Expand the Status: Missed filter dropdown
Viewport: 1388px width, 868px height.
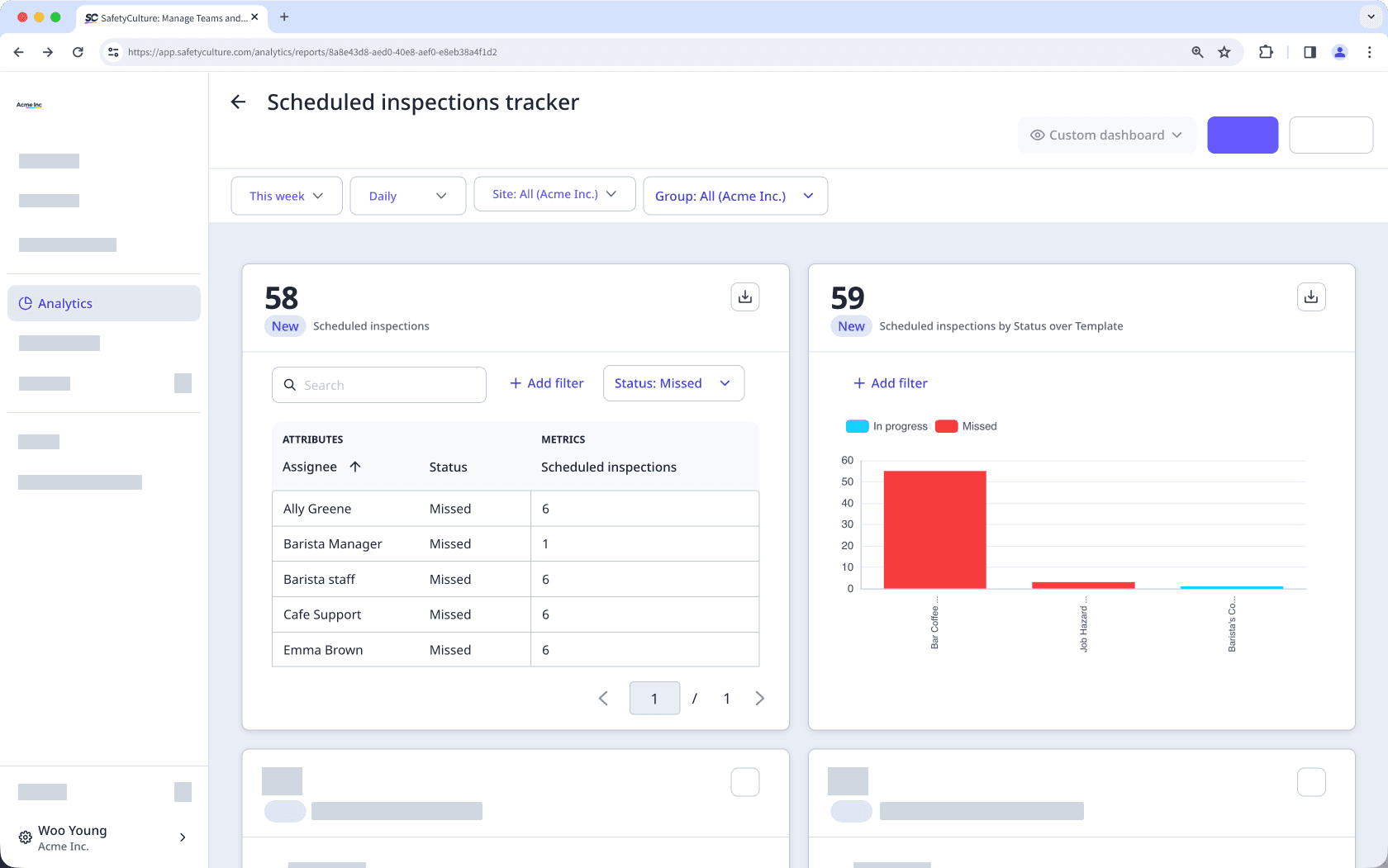[x=673, y=383]
